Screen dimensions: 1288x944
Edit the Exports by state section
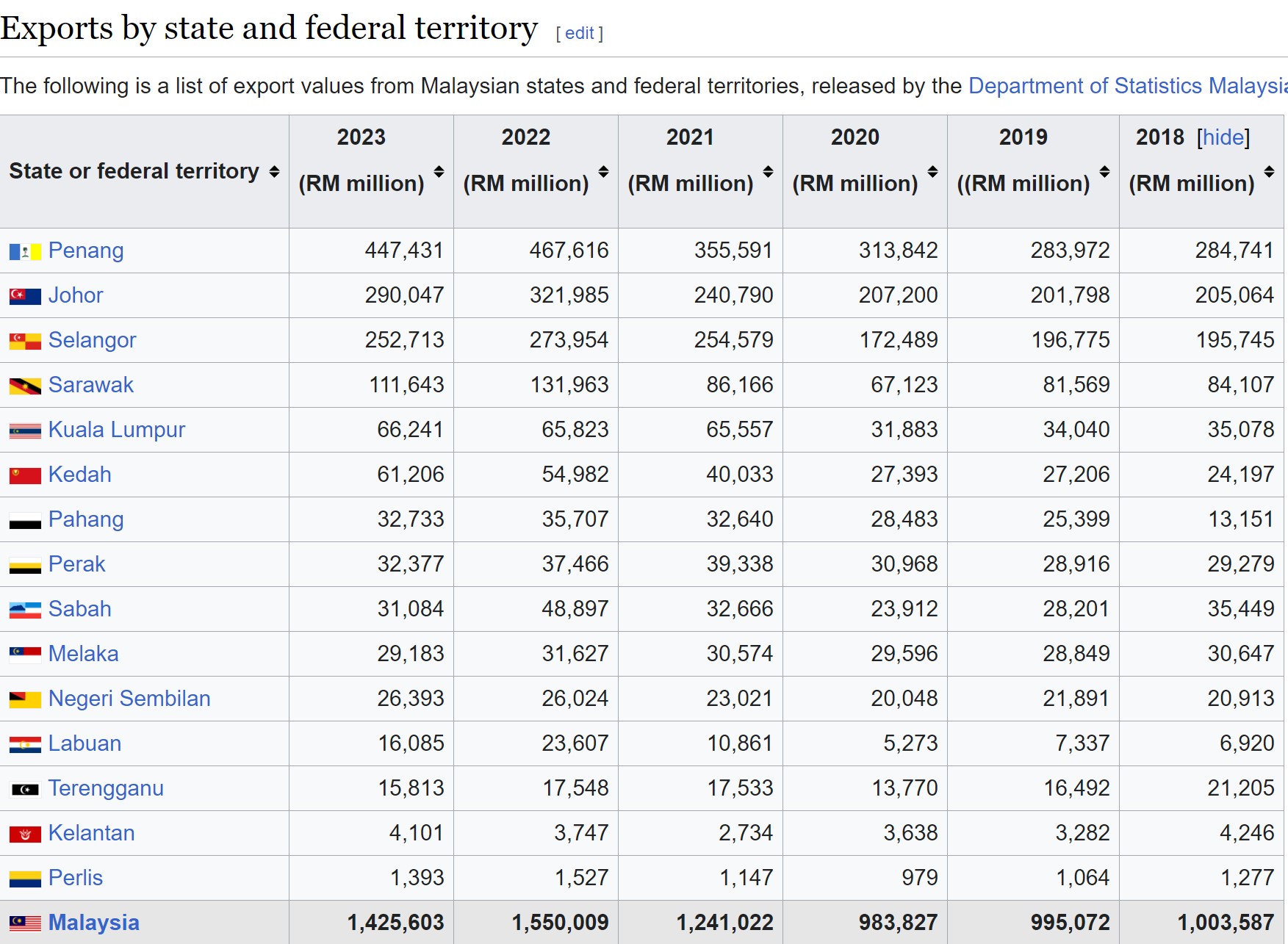click(579, 33)
